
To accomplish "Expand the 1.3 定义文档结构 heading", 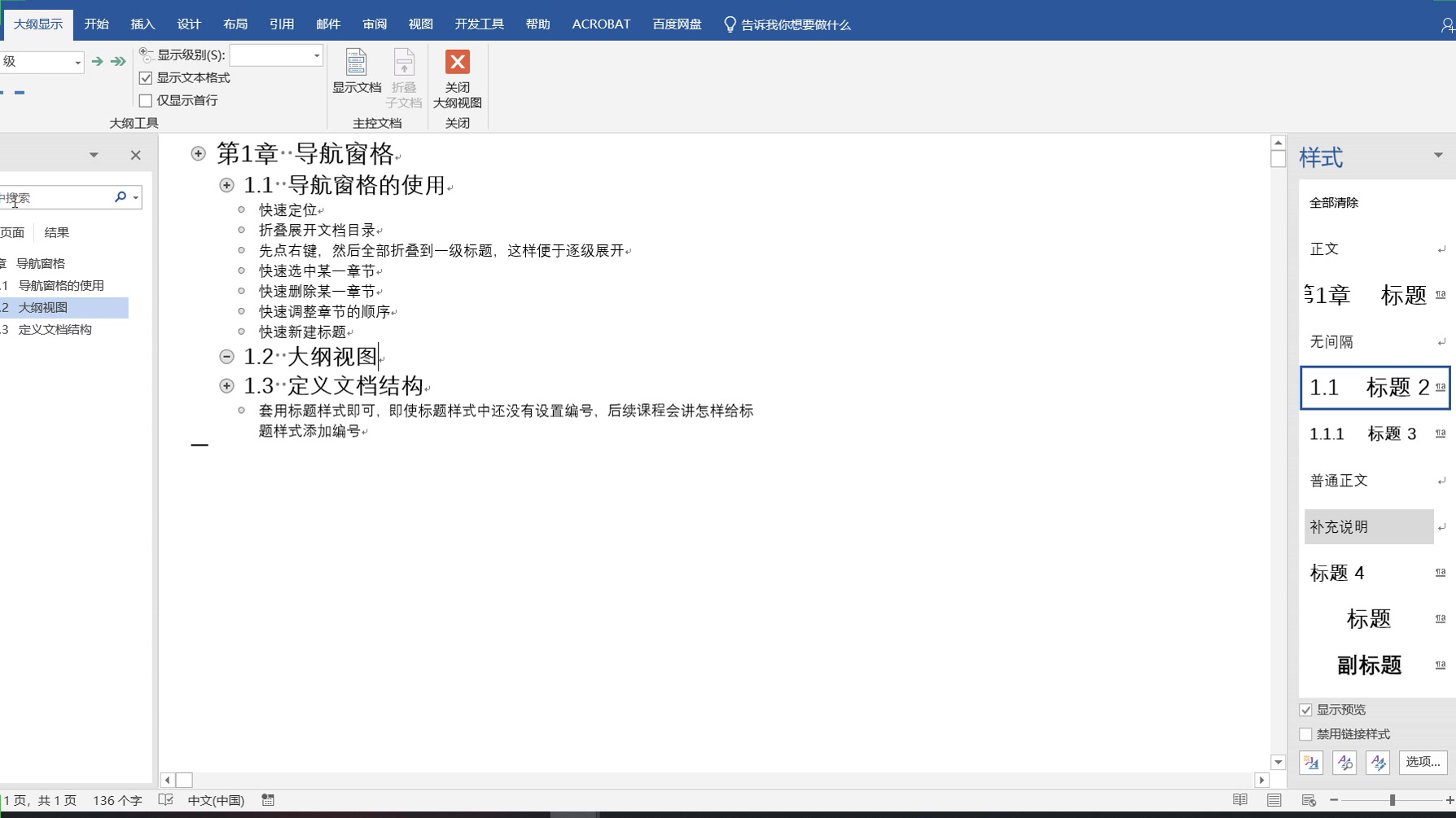I will [226, 385].
